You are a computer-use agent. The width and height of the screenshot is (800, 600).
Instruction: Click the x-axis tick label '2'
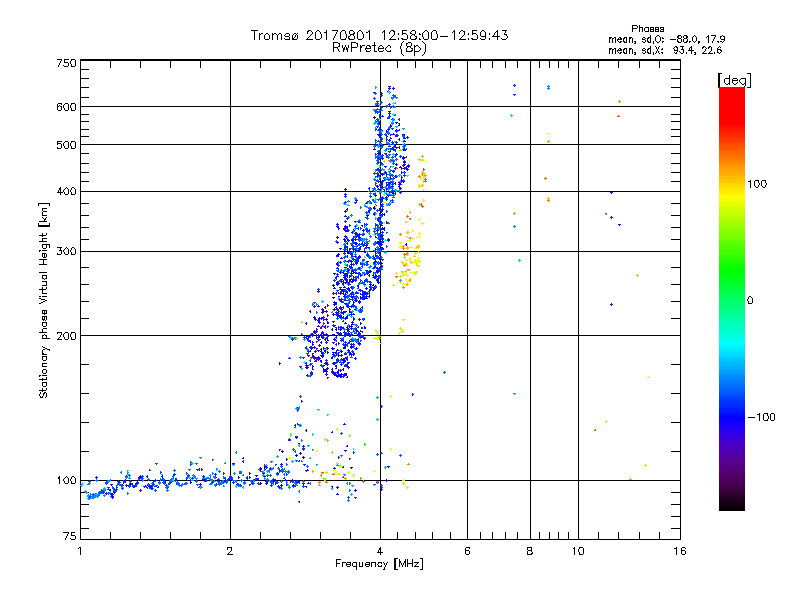(x=230, y=551)
